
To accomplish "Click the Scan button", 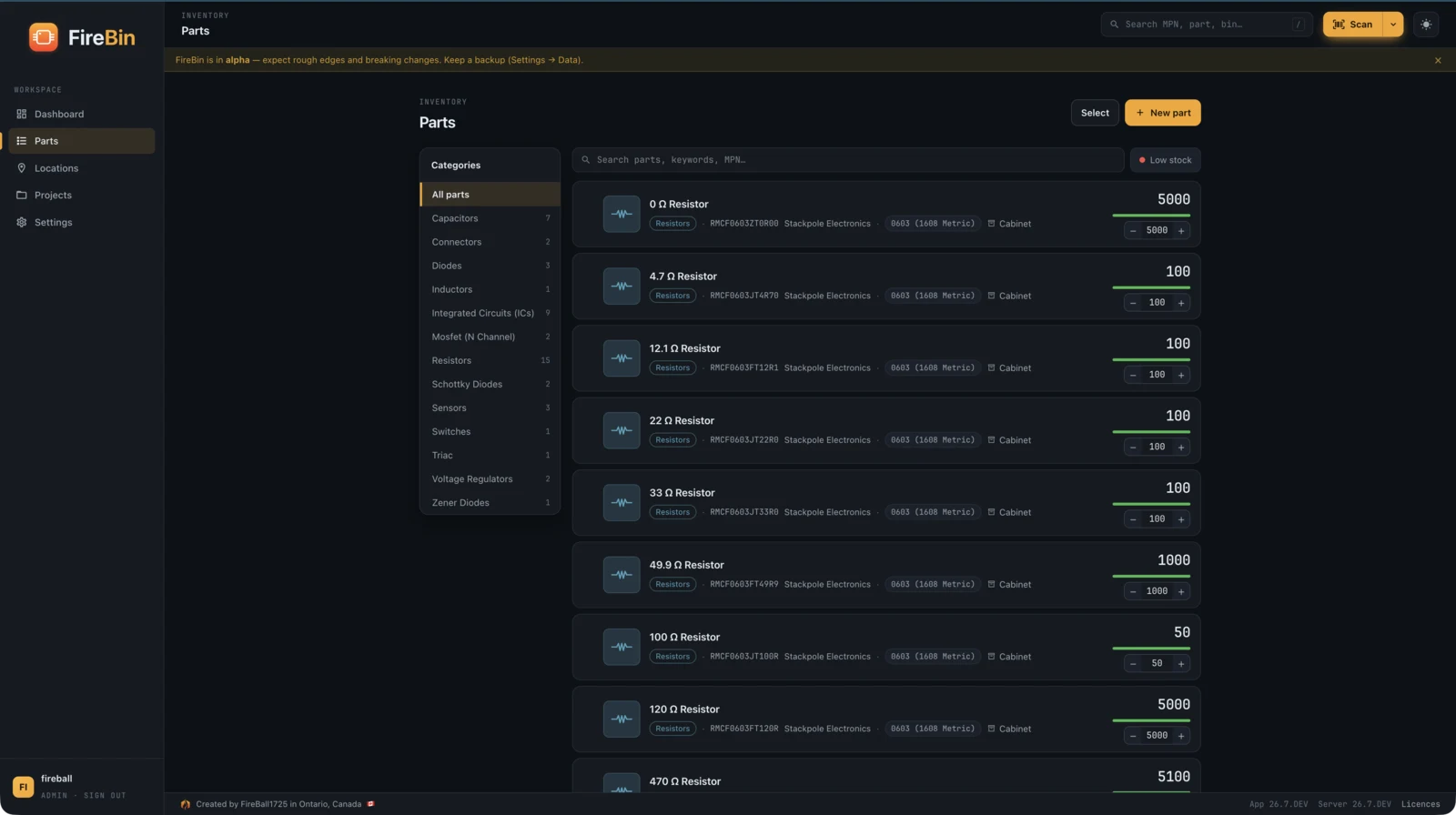I will pyautogui.click(x=1352, y=25).
